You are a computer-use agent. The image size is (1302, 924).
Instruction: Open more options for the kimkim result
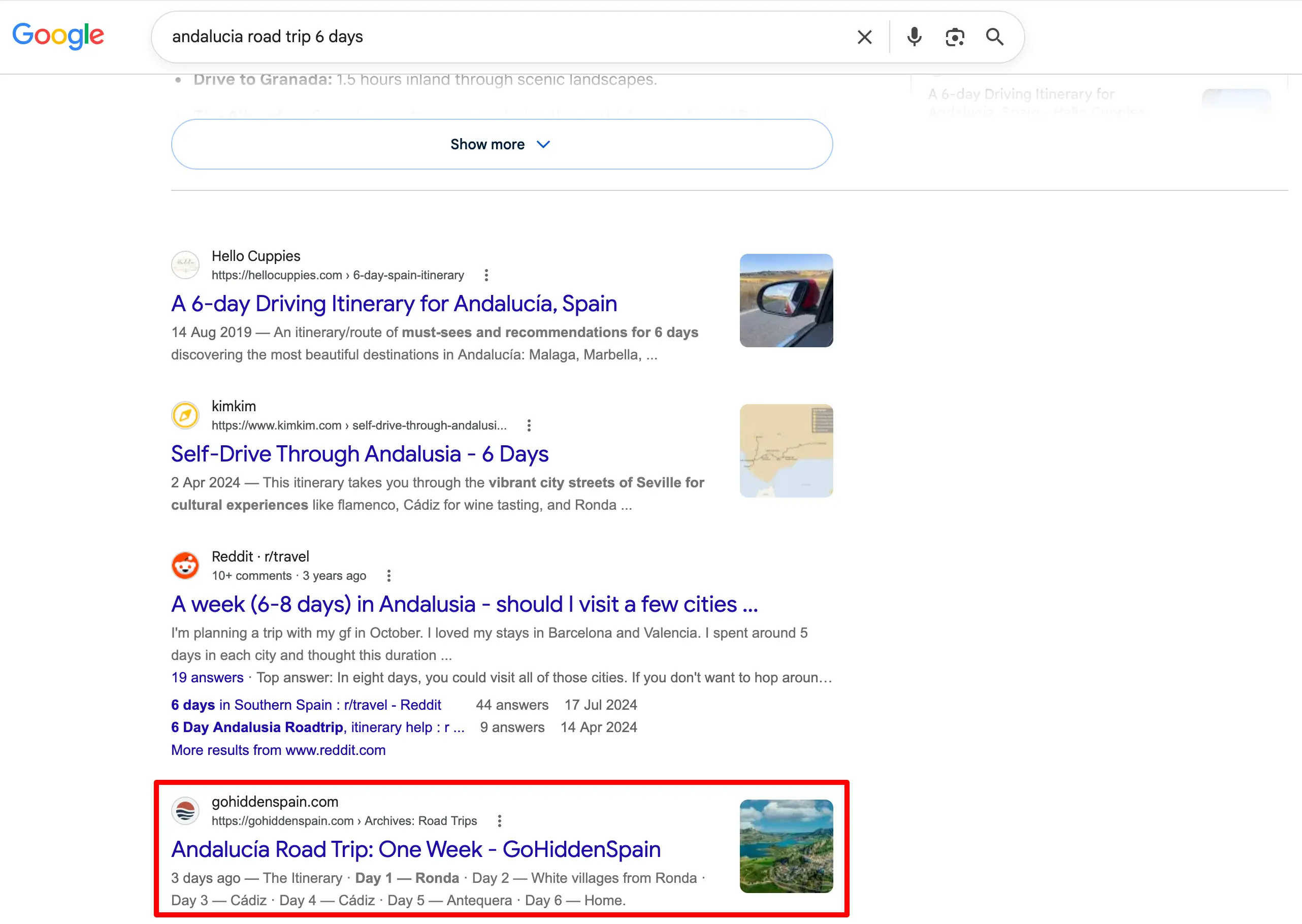click(x=529, y=425)
